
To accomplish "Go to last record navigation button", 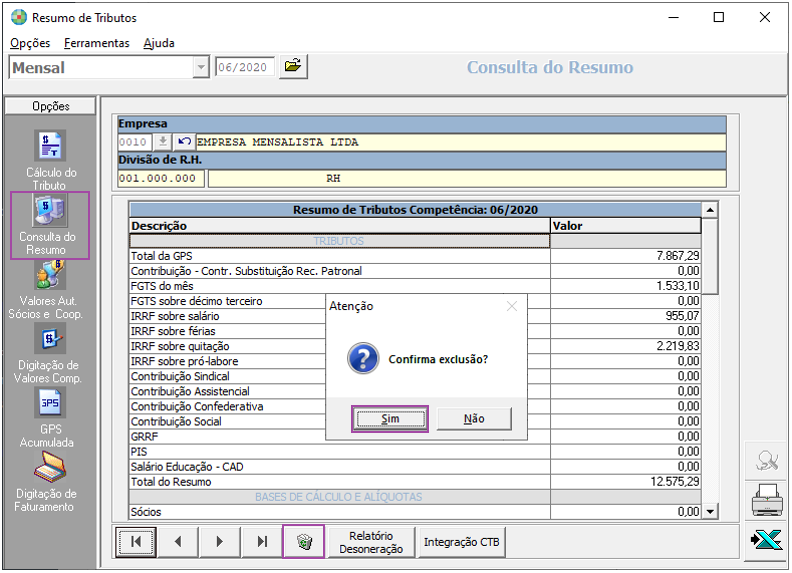I will (x=262, y=542).
